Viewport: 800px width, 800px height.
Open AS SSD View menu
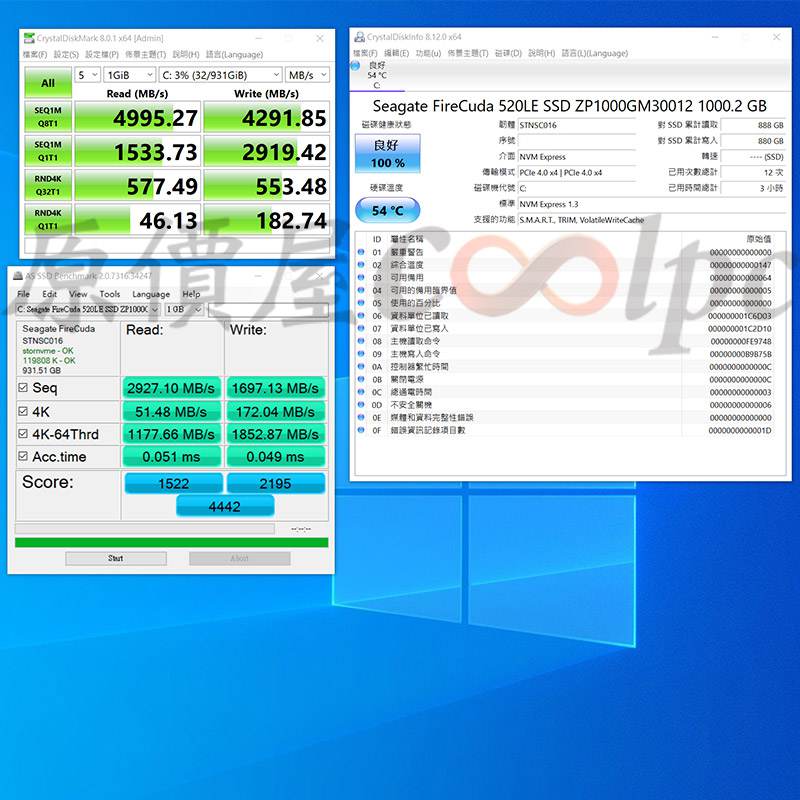tap(78, 294)
